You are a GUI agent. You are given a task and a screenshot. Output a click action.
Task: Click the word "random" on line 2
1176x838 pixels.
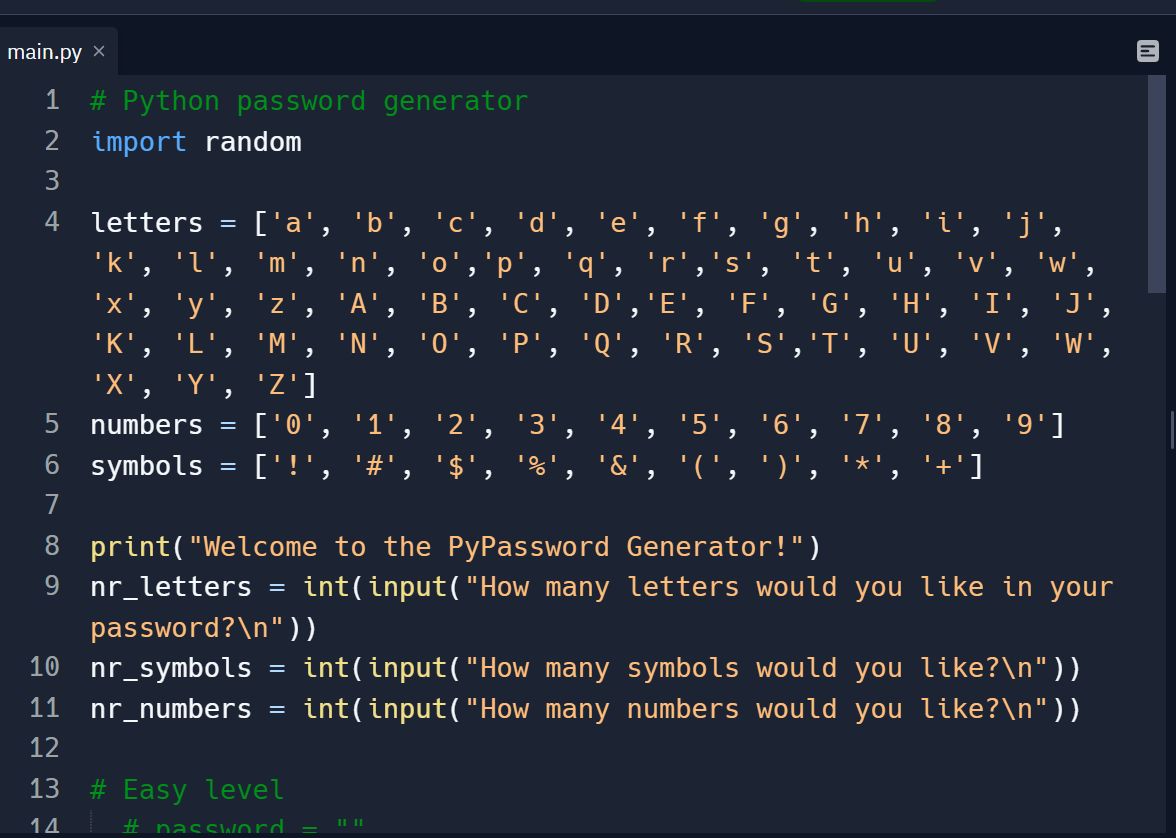(x=253, y=142)
